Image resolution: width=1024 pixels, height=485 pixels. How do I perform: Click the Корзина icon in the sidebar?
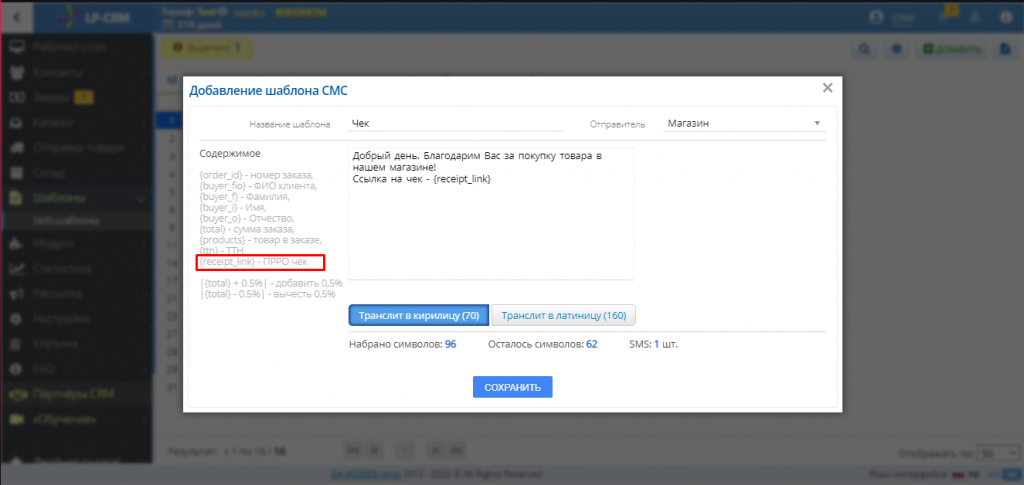click(x=16, y=344)
